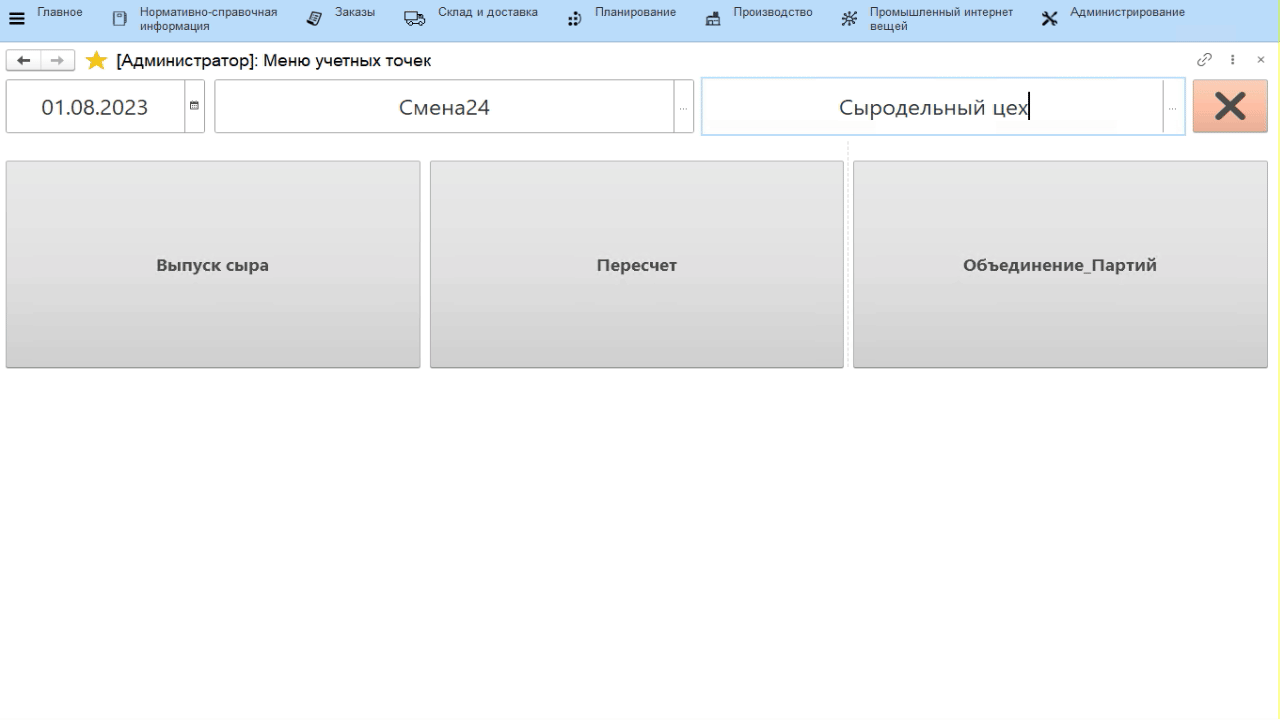This screenshot has width=1280, height=720.
Task: Click the back navigation arrow
Action: (x=24, y=61)
